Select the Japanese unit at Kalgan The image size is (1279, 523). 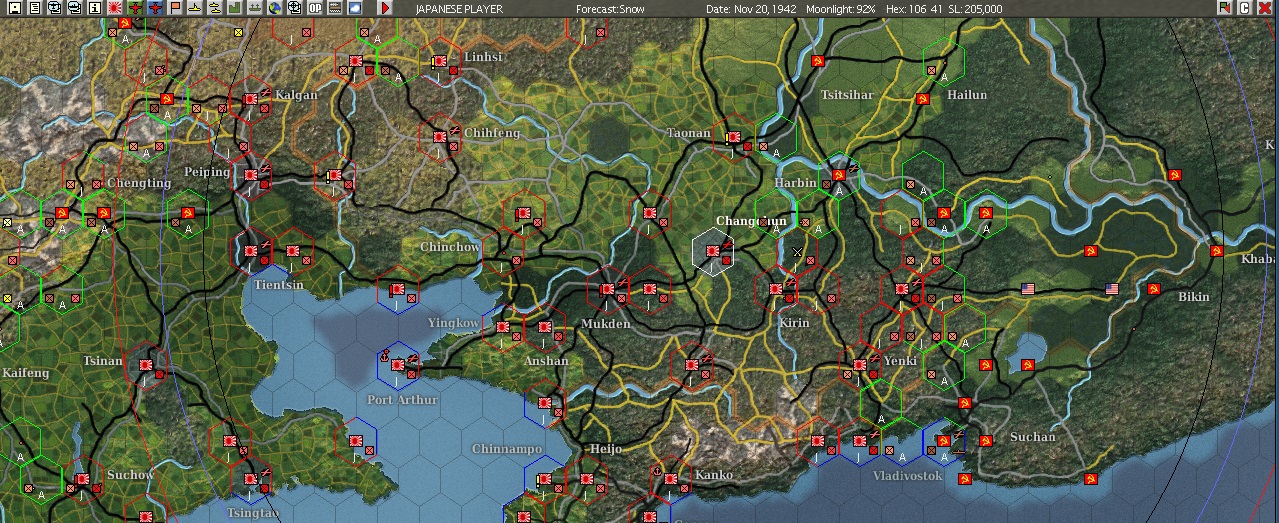[x=250, y=98]
